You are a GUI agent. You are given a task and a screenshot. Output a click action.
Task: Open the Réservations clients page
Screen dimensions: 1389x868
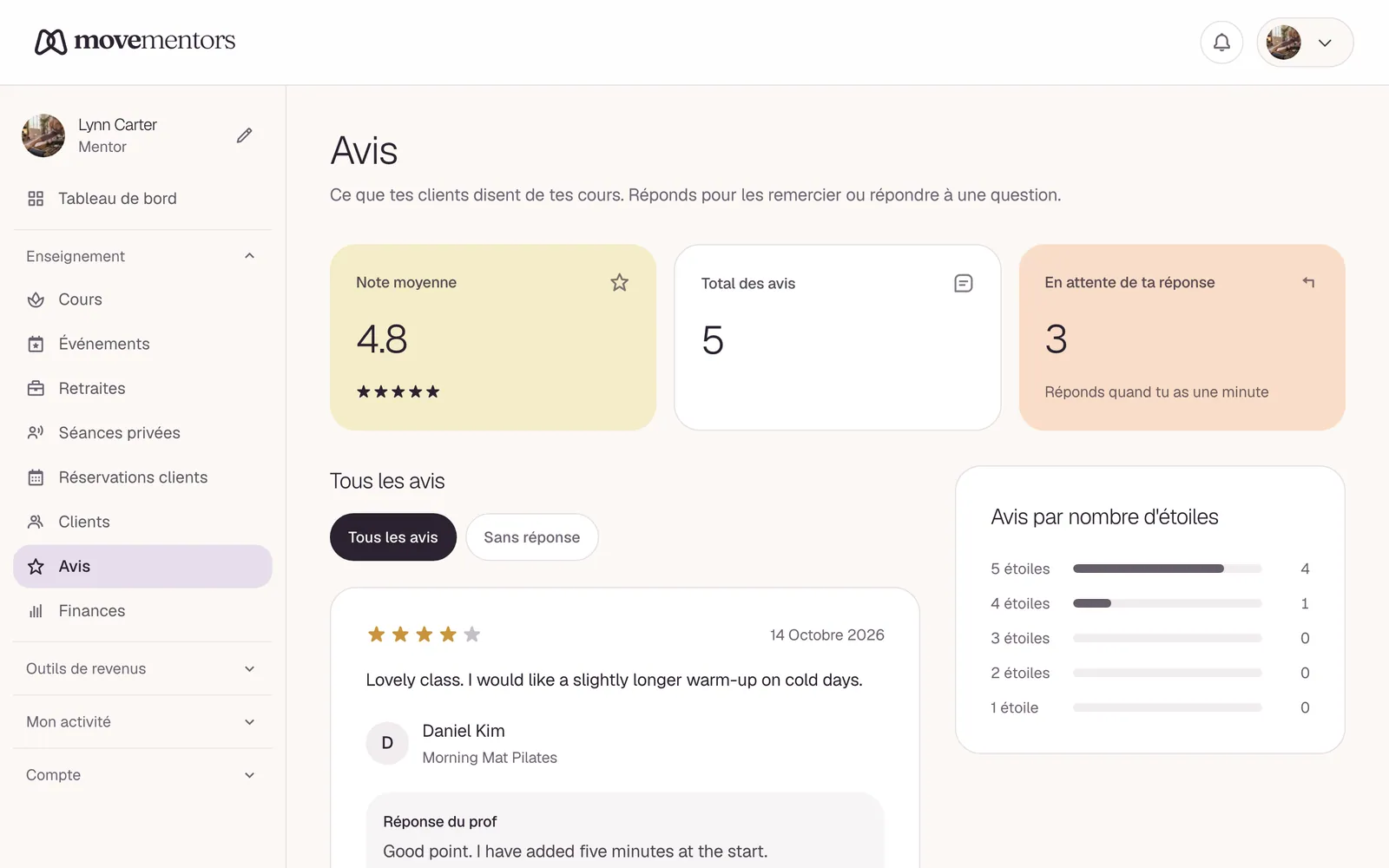click(x=142, y=477)
